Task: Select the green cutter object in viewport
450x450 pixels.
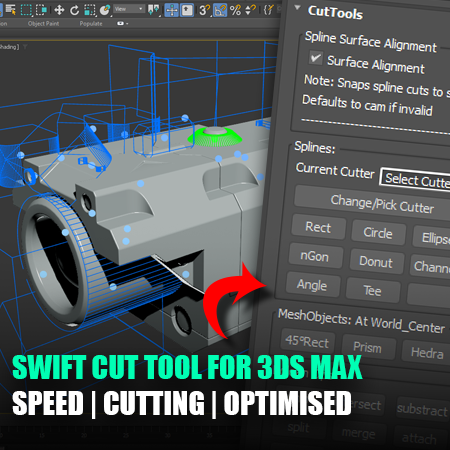Action: point(214,136)
